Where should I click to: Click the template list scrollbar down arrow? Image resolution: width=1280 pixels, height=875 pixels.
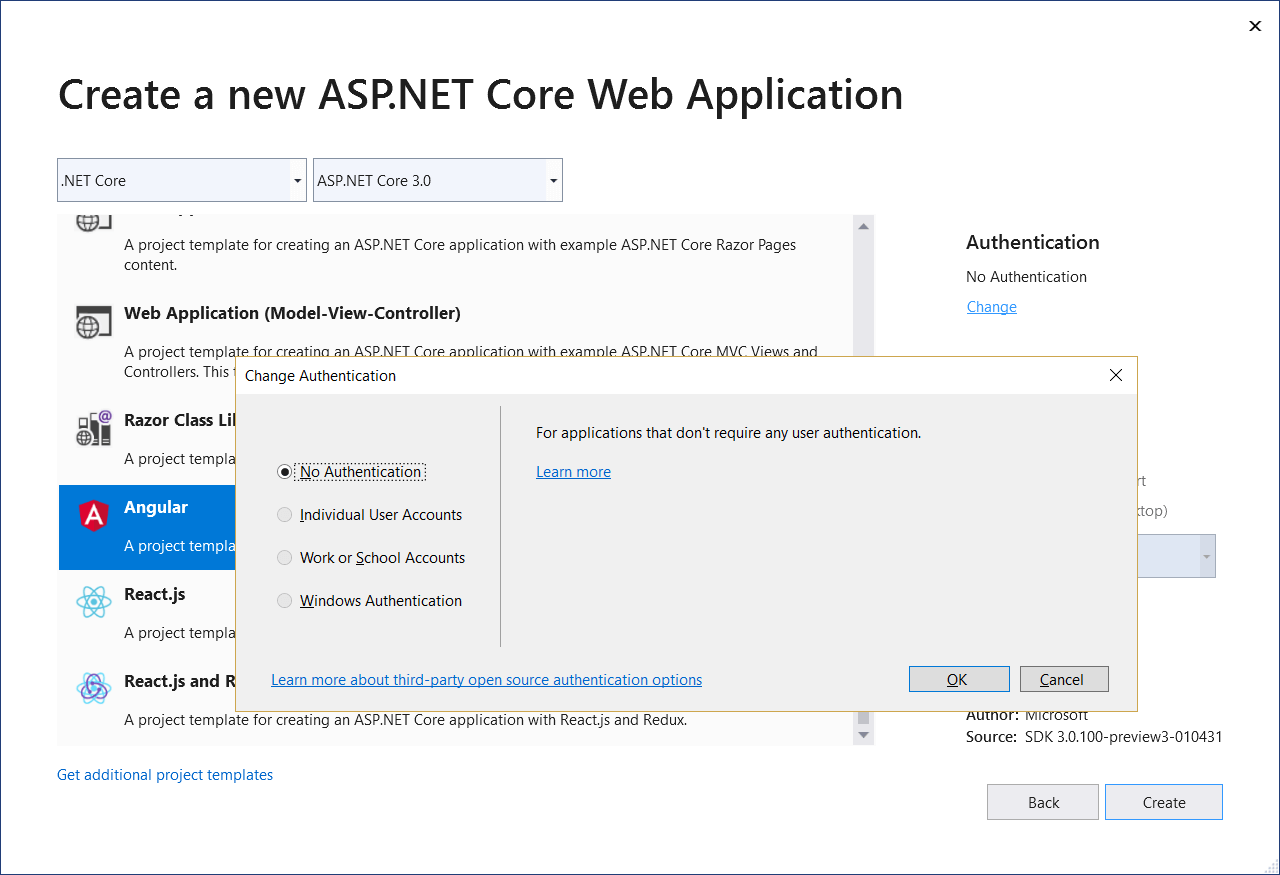tap(862, 735)
